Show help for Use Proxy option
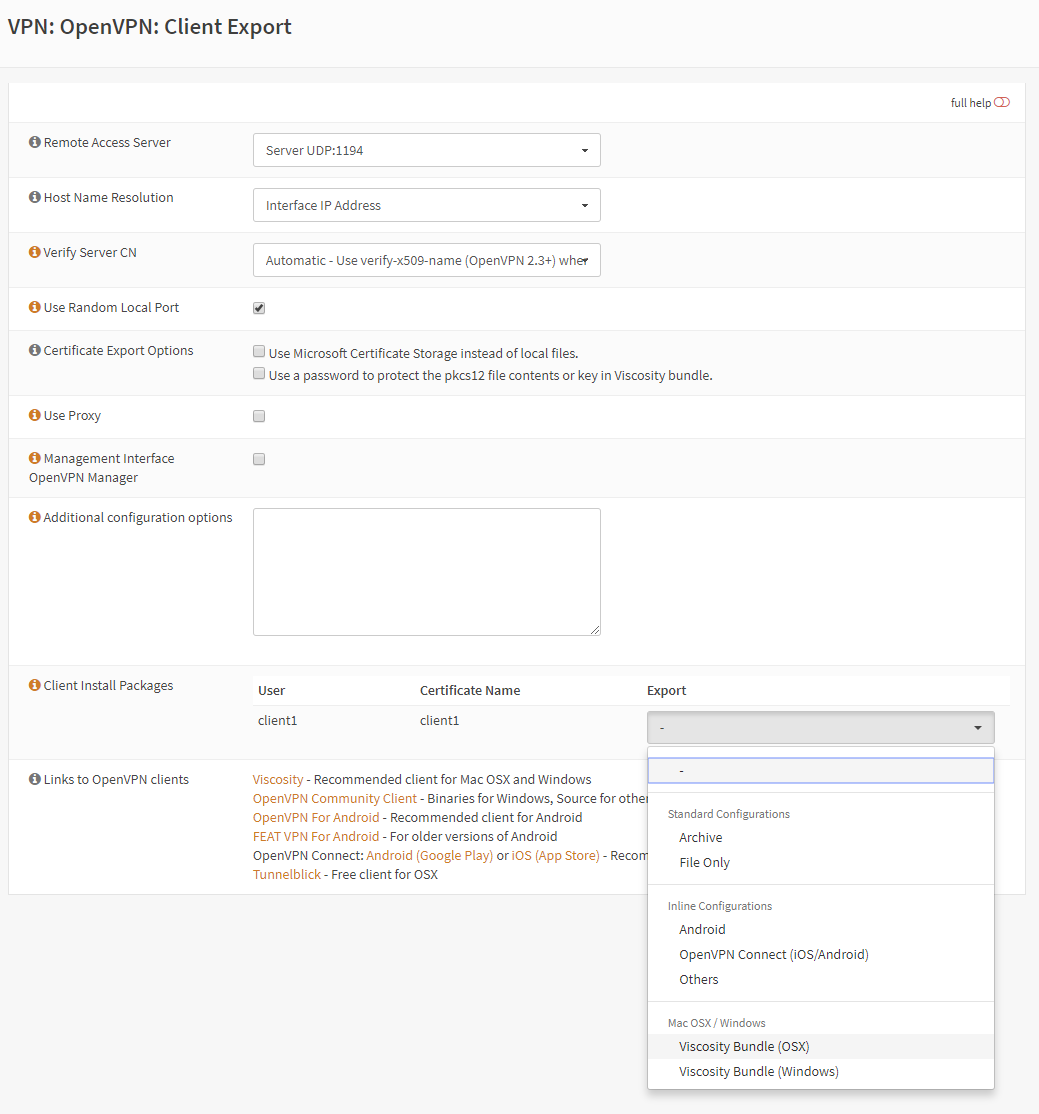 tap(35, 416)
